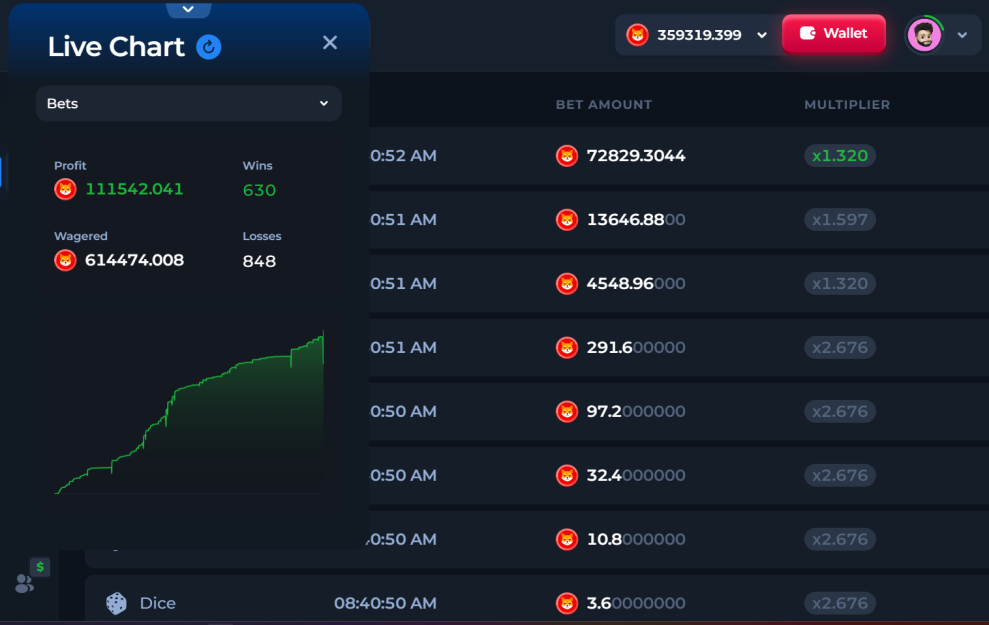Screen dimensions: 989x625
Task: Click the 359319.399 balance amount
Action: [699, 35]
